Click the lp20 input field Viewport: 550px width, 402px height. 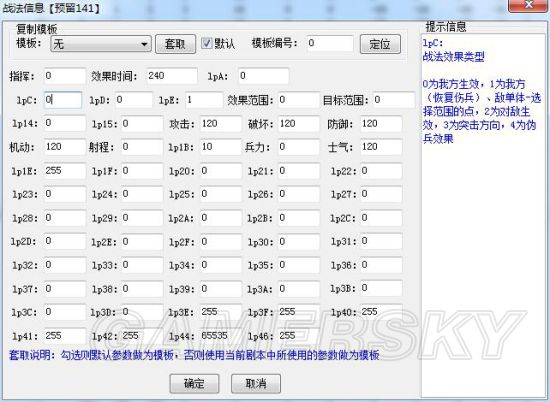pos(221,171)
